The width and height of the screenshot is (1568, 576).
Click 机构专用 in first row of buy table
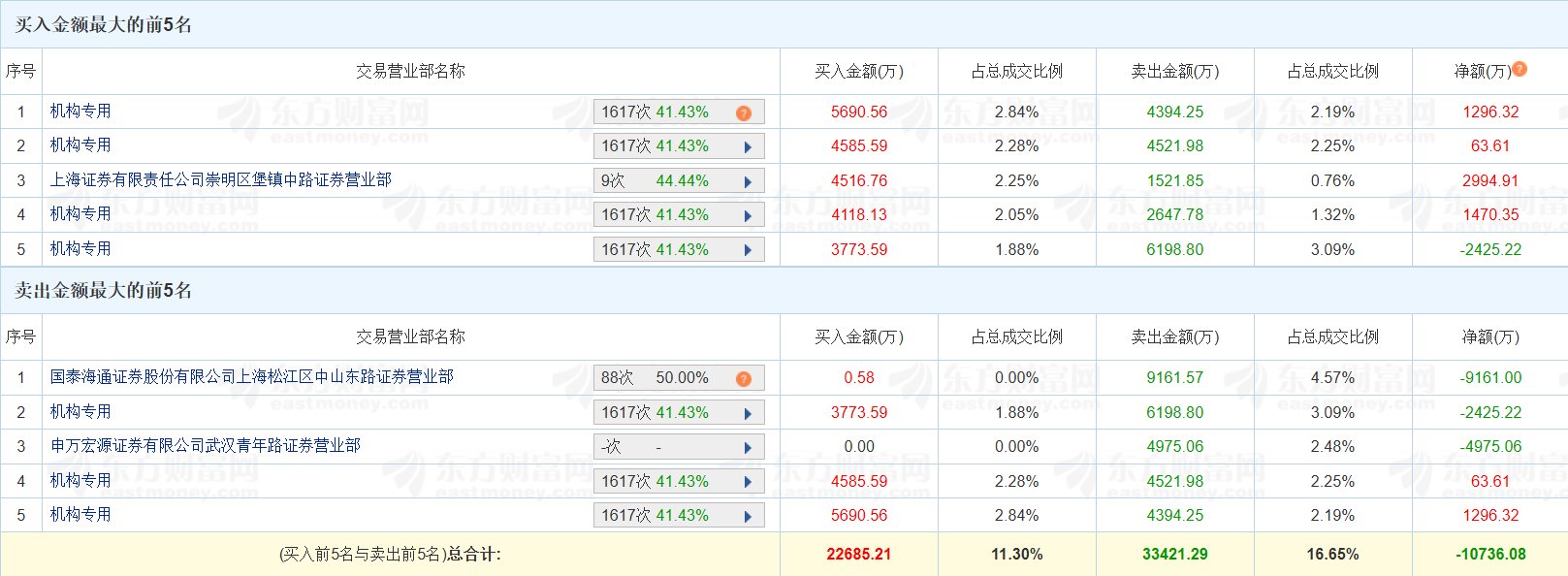coord(80,111)
